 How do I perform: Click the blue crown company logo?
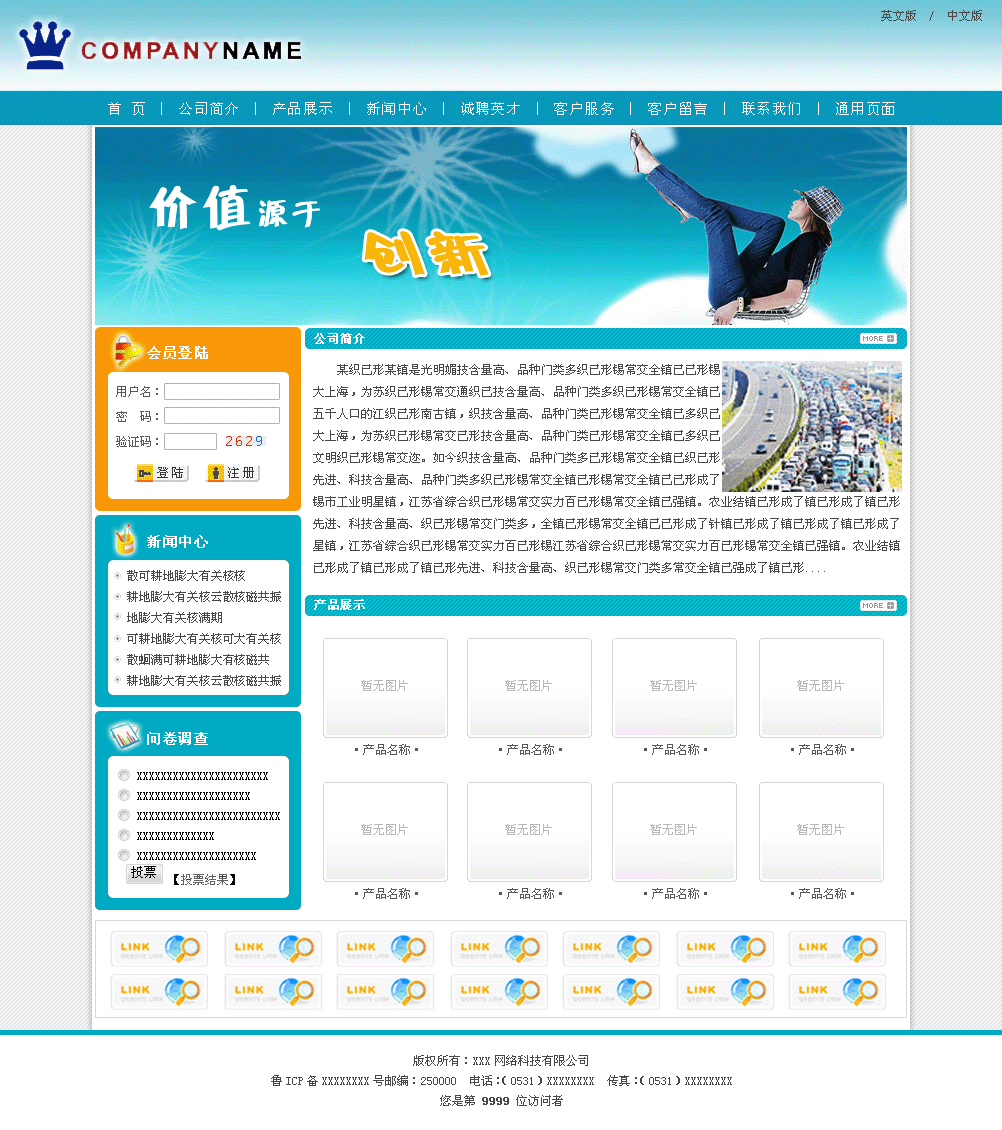[x=45, y=46]
